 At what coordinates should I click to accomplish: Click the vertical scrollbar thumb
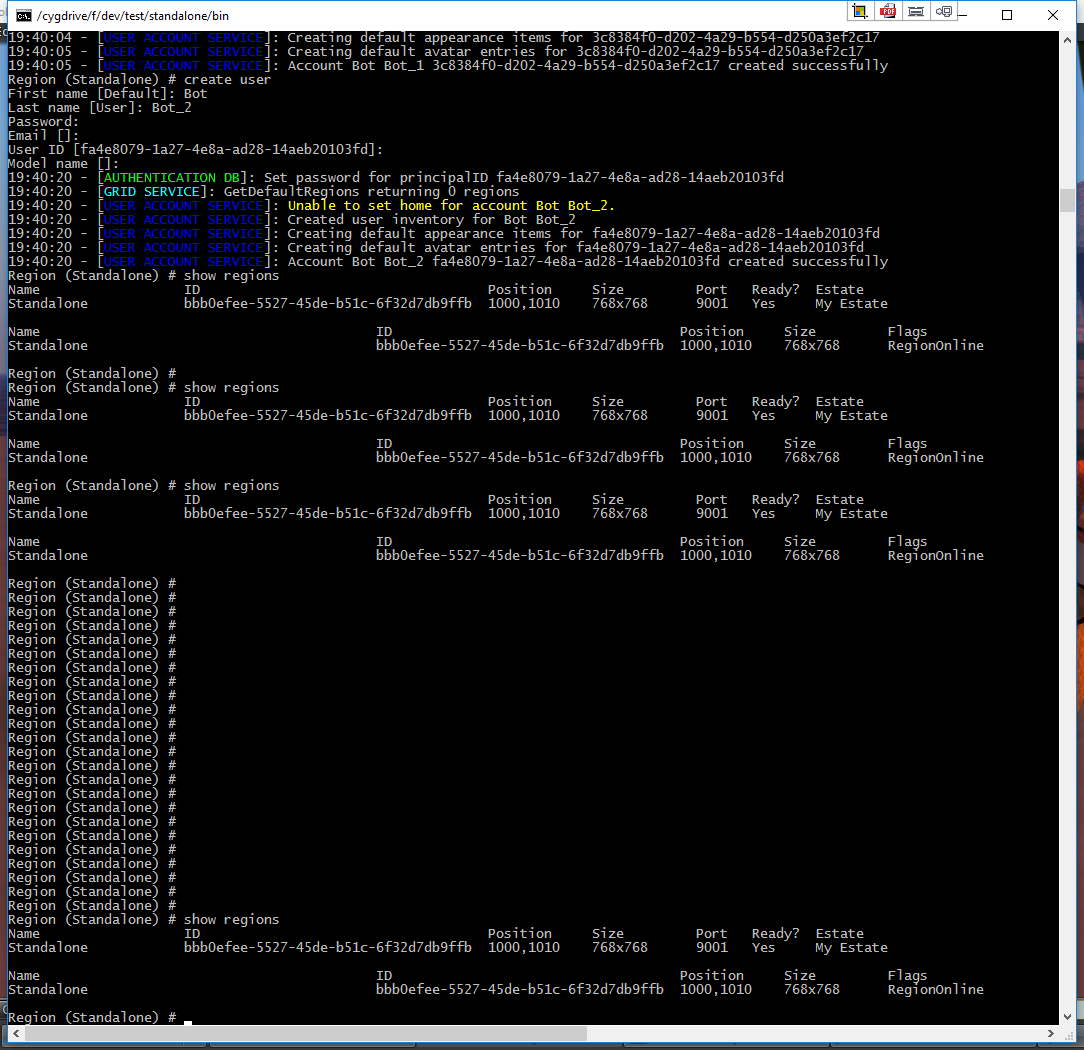[x=1067, y=200]
